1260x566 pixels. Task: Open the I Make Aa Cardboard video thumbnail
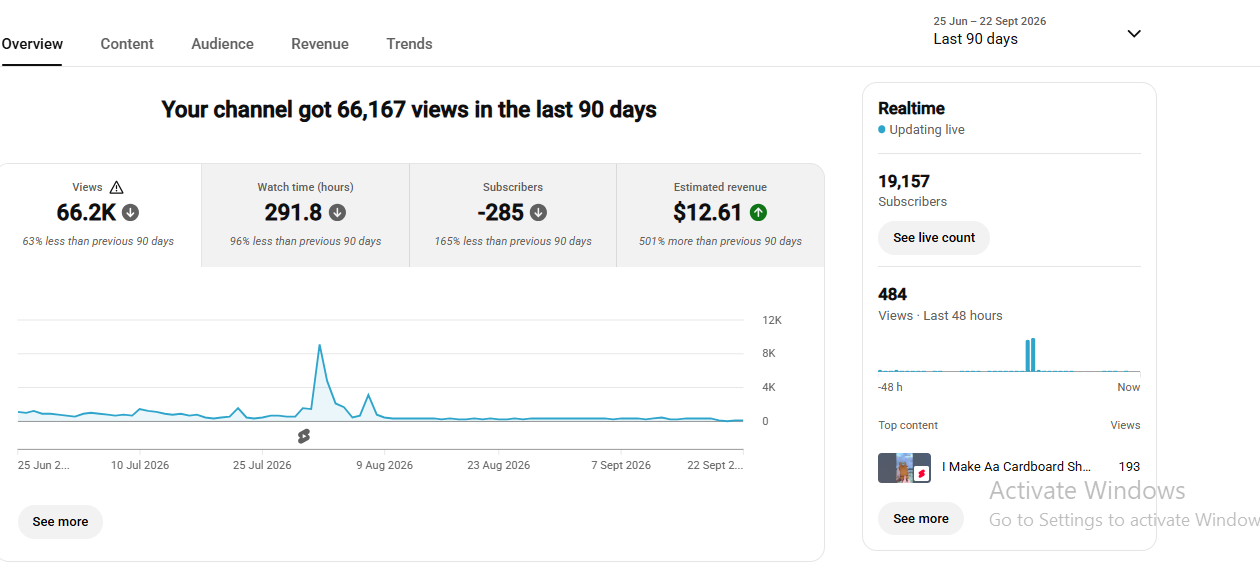pyautogui.click(x=904, y=468)
